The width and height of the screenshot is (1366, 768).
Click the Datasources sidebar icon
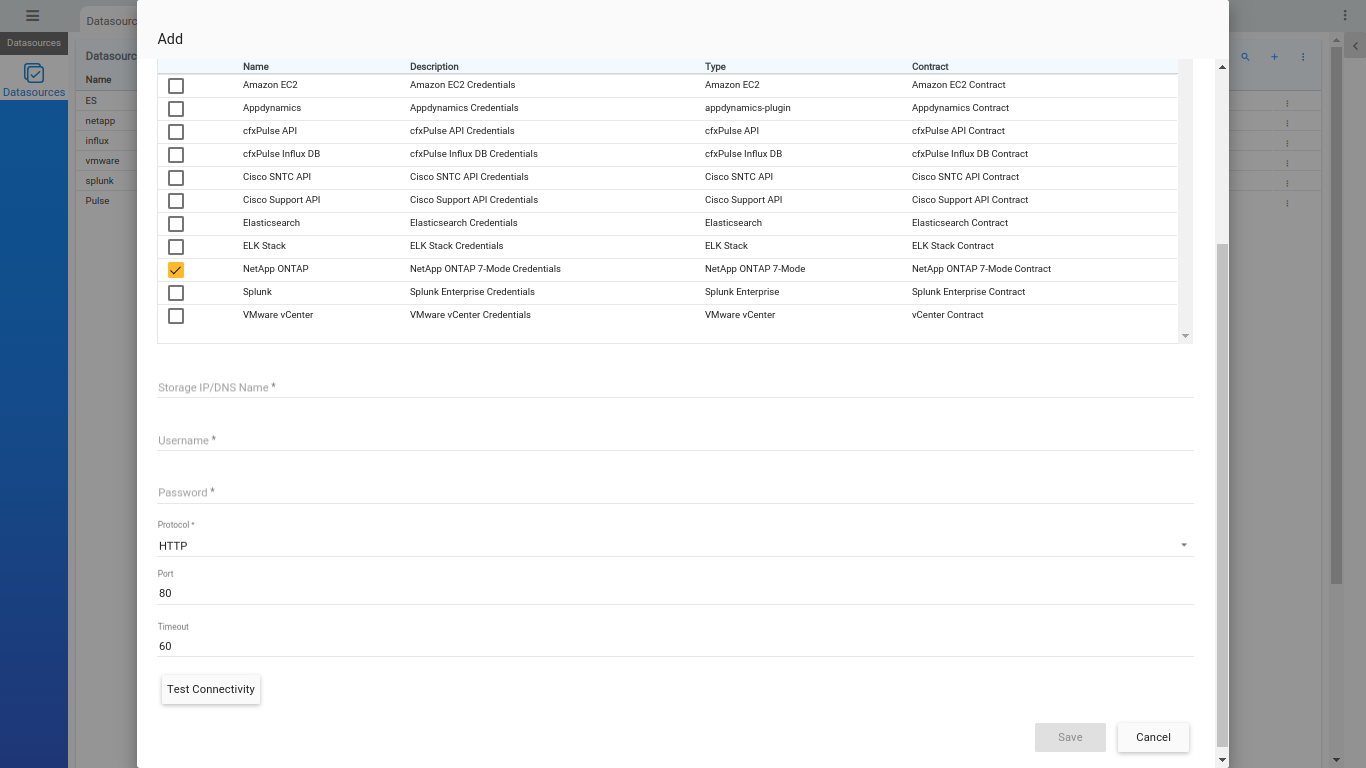tap(34, 74)
